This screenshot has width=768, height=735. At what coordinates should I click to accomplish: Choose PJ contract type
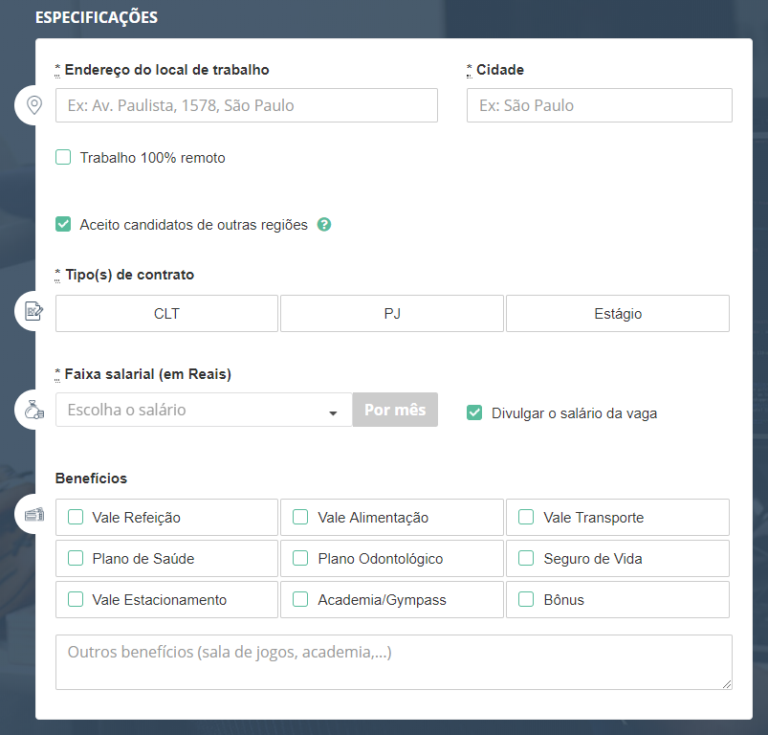tap(392, 313)
